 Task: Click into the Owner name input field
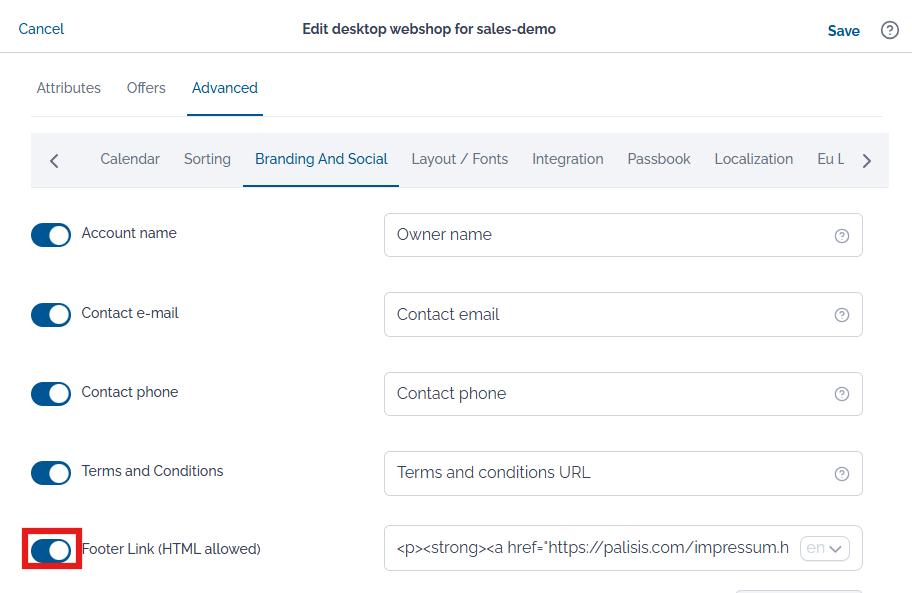(623, 235)
